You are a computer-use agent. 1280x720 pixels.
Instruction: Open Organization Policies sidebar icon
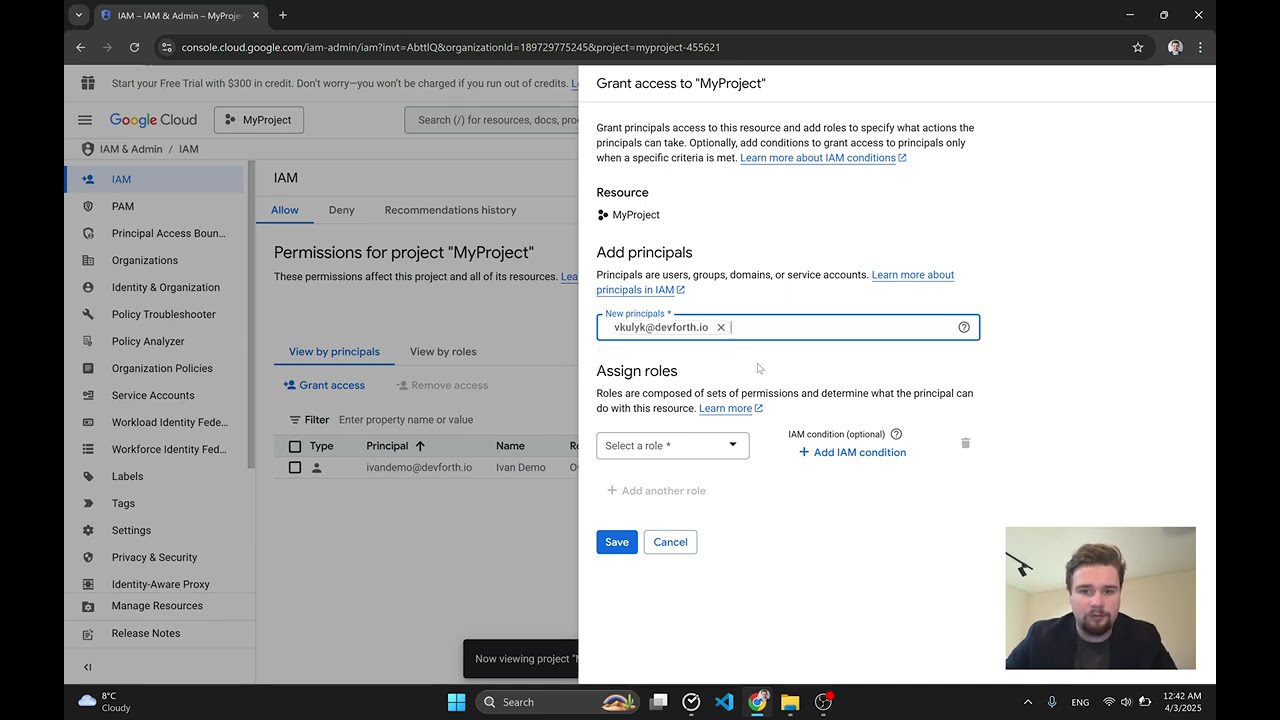coord(88,368)
